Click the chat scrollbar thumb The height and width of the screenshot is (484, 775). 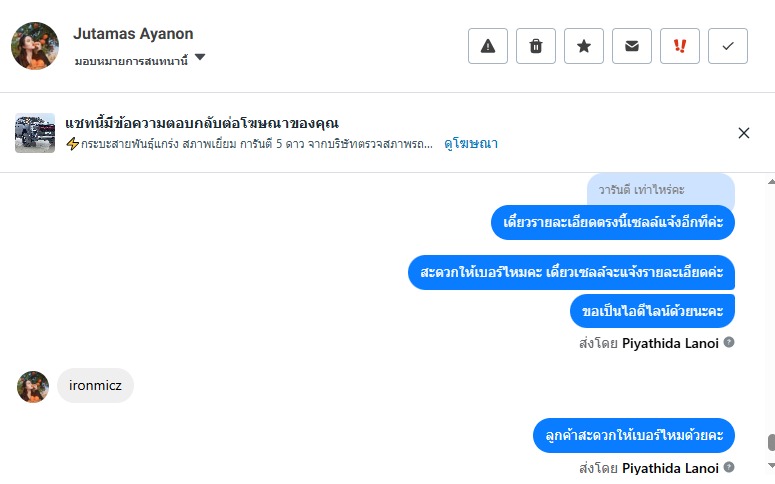[x=770, y=443]
